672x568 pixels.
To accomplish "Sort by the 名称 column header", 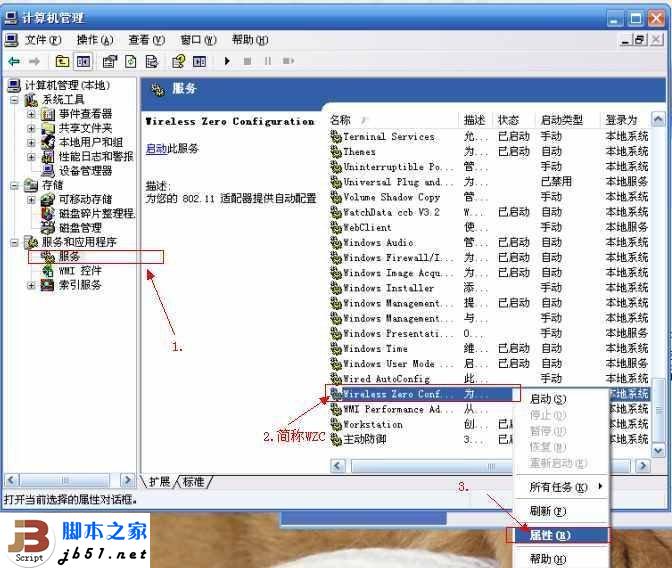I will (394, 120).
